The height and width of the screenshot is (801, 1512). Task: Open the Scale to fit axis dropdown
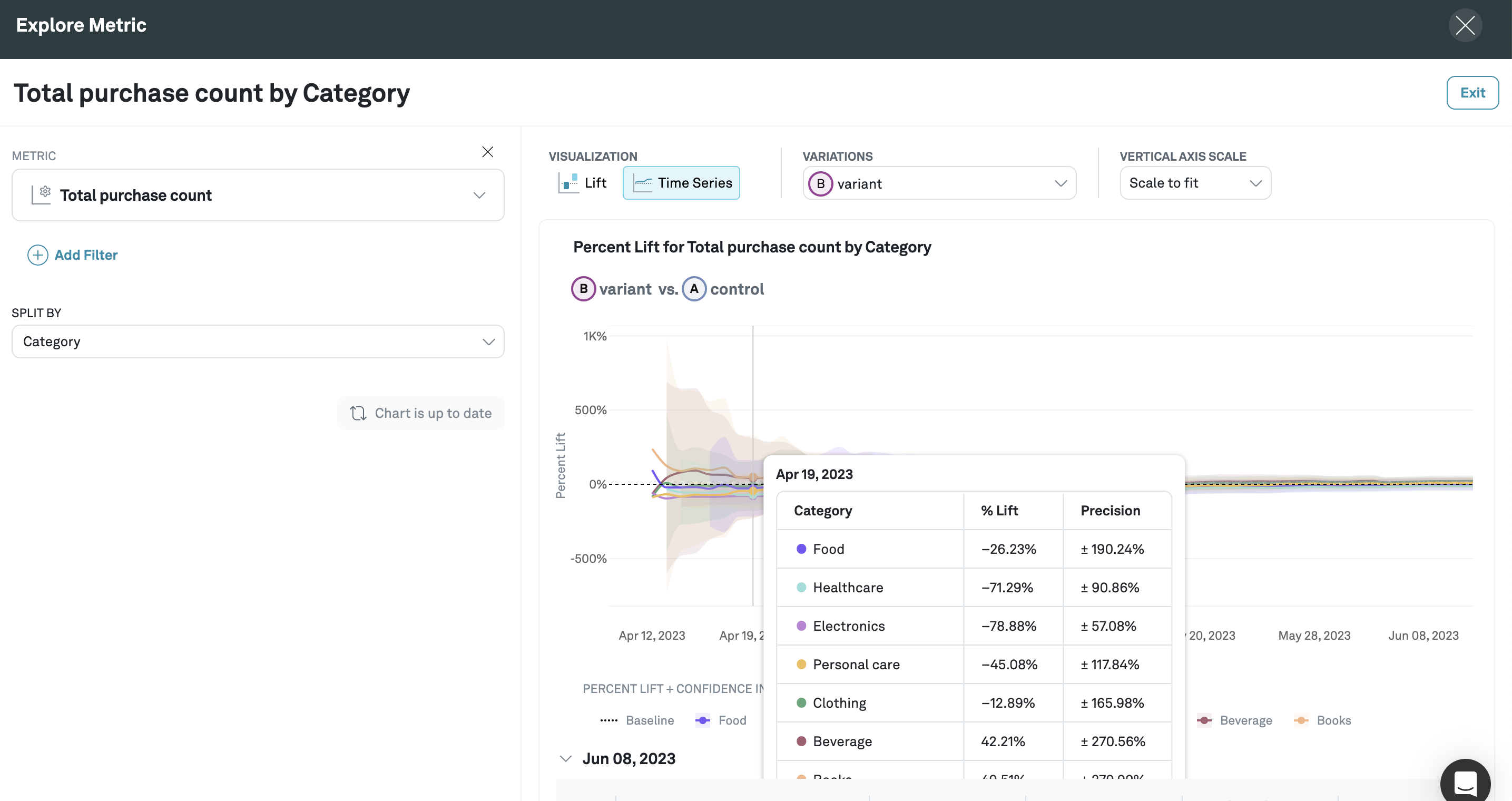tap(1195, 183)
